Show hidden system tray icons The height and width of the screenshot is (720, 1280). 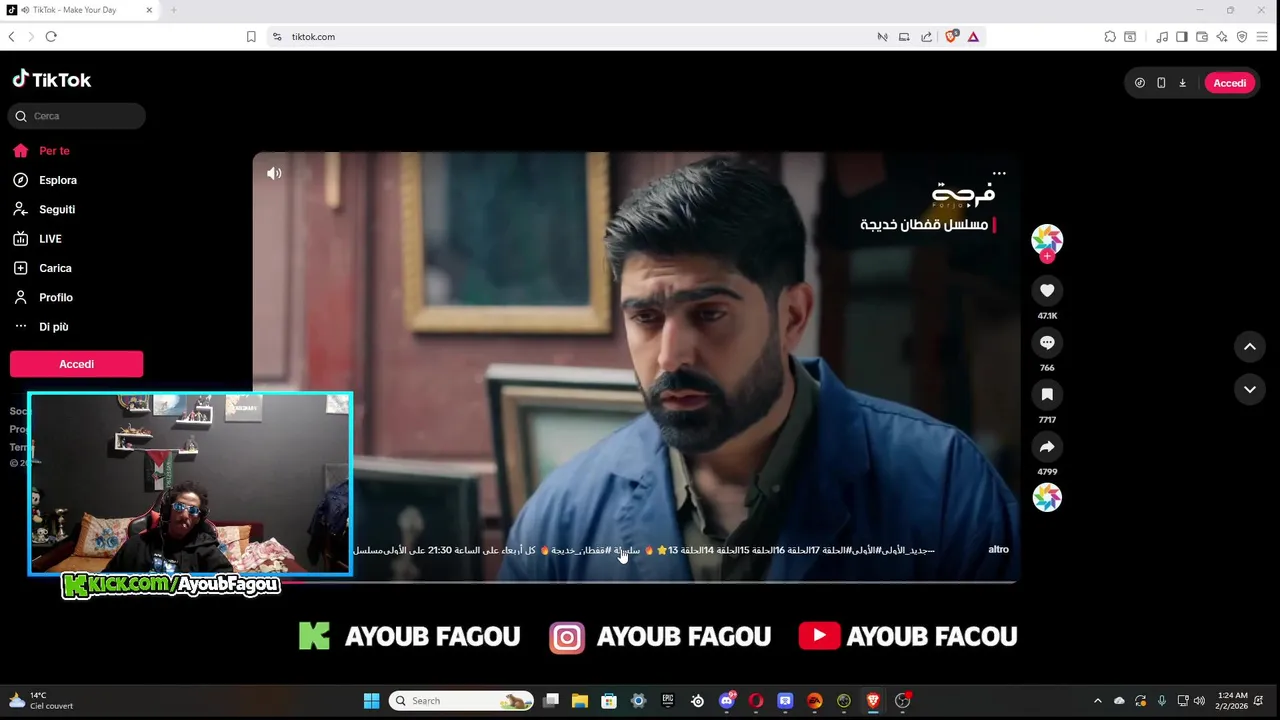tap(1098, 700)
